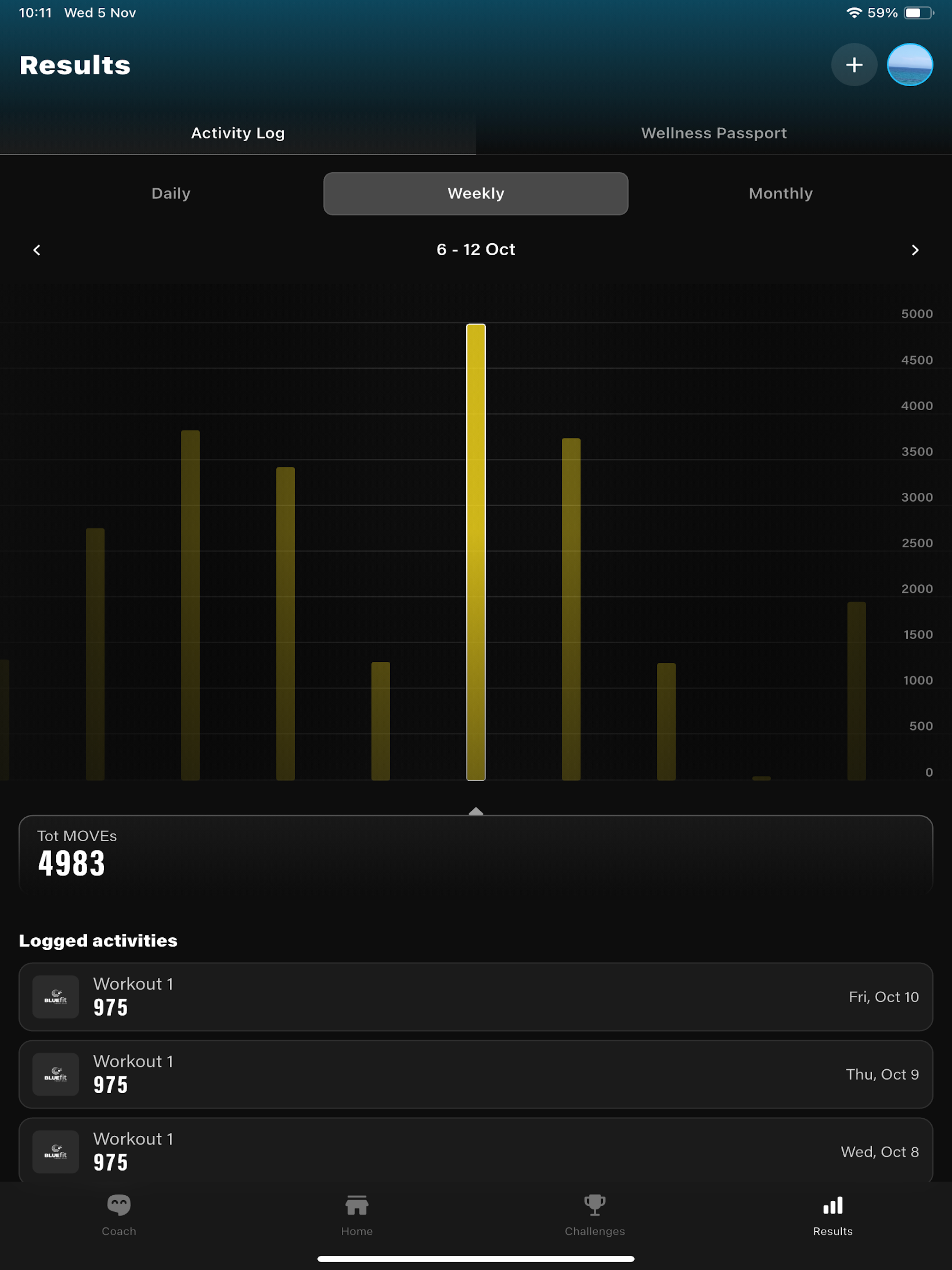
Task: Open the user profile avatar
Action: coord(910,65)
